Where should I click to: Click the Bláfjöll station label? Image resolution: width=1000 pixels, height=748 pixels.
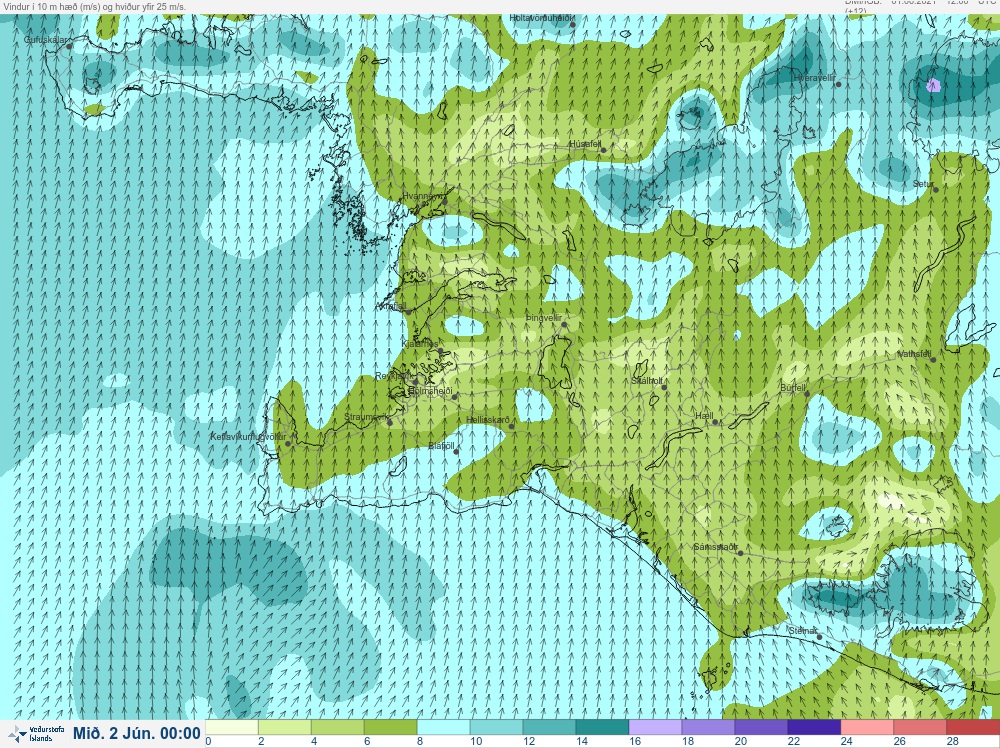pos(441,446)
